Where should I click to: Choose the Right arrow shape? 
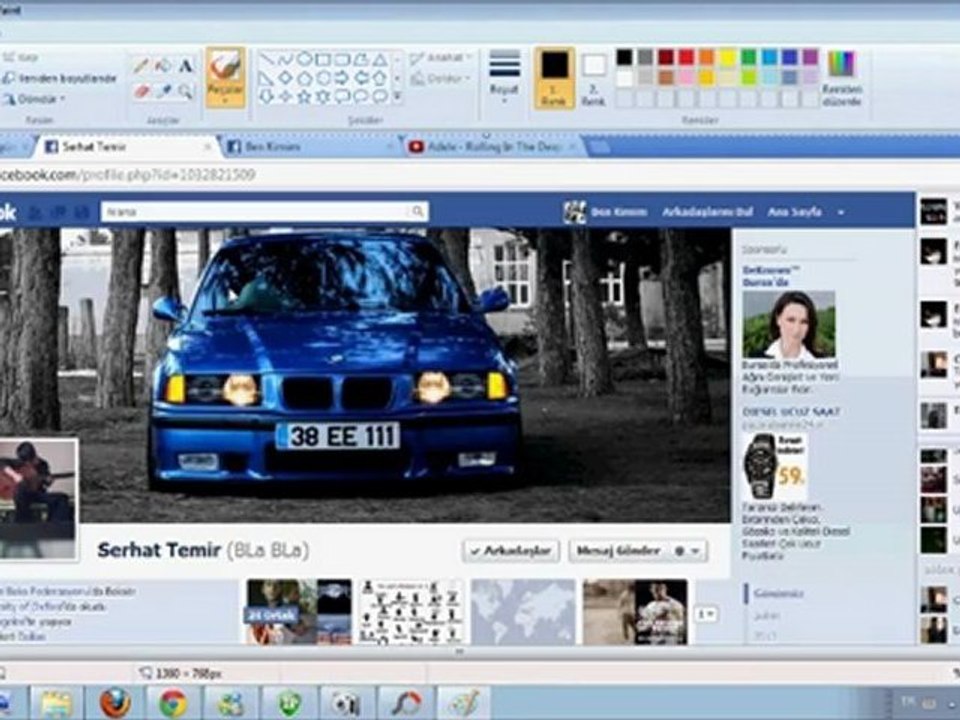pos(342,78)
